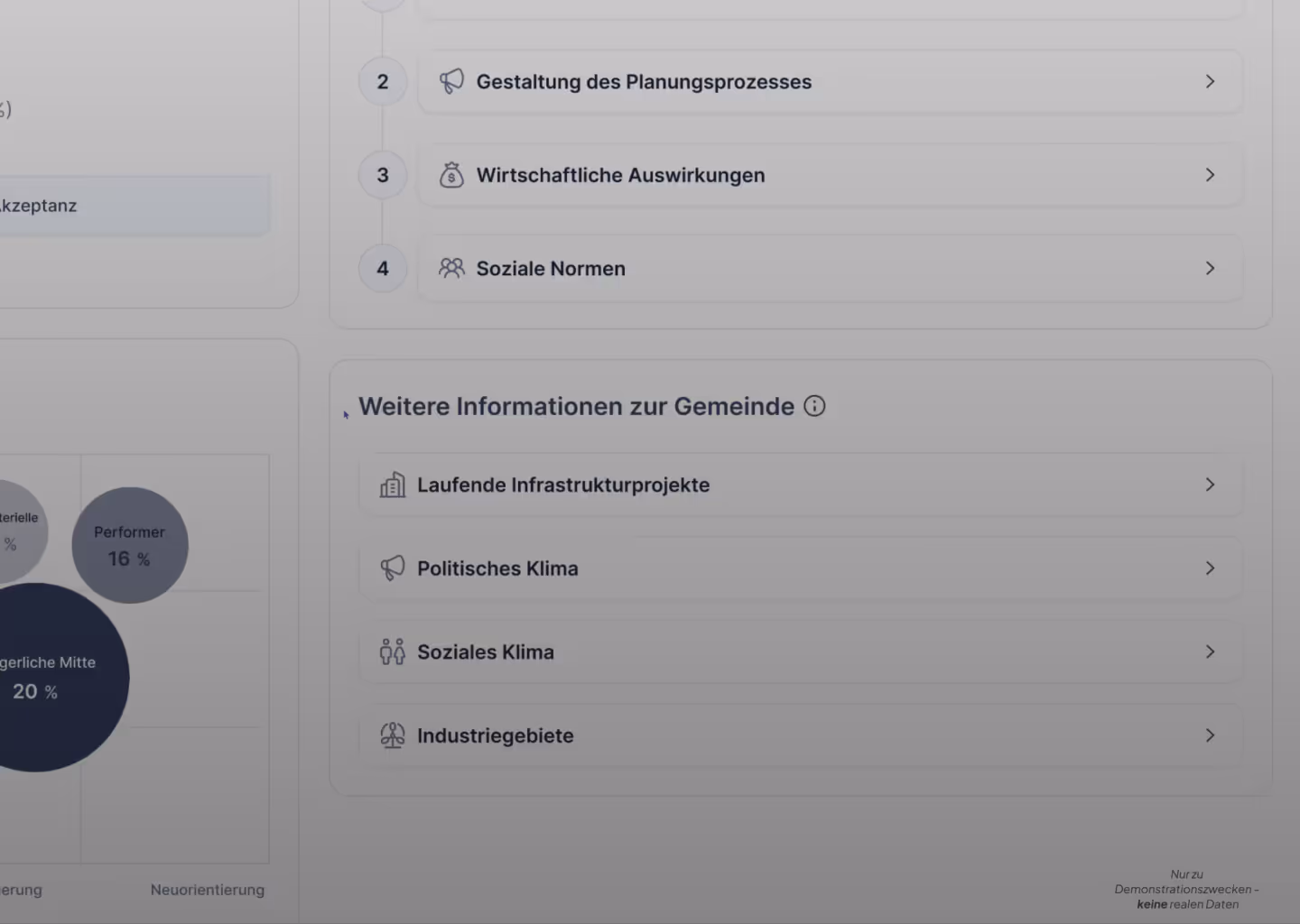Click the wind turbine icon for Industriegebiete
Image resolution: width=1300 pixels, height=924 pixels.
(393, 735)
